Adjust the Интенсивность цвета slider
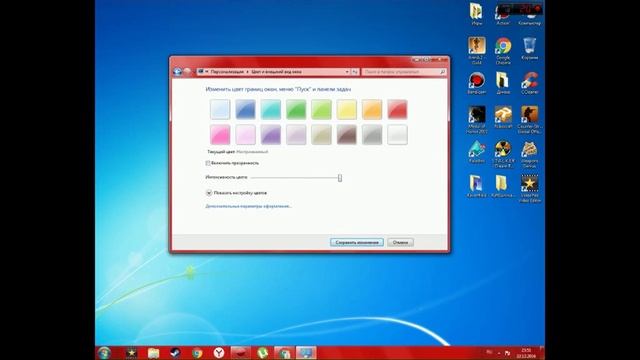The image size is (640, 360). pos(340,178)
